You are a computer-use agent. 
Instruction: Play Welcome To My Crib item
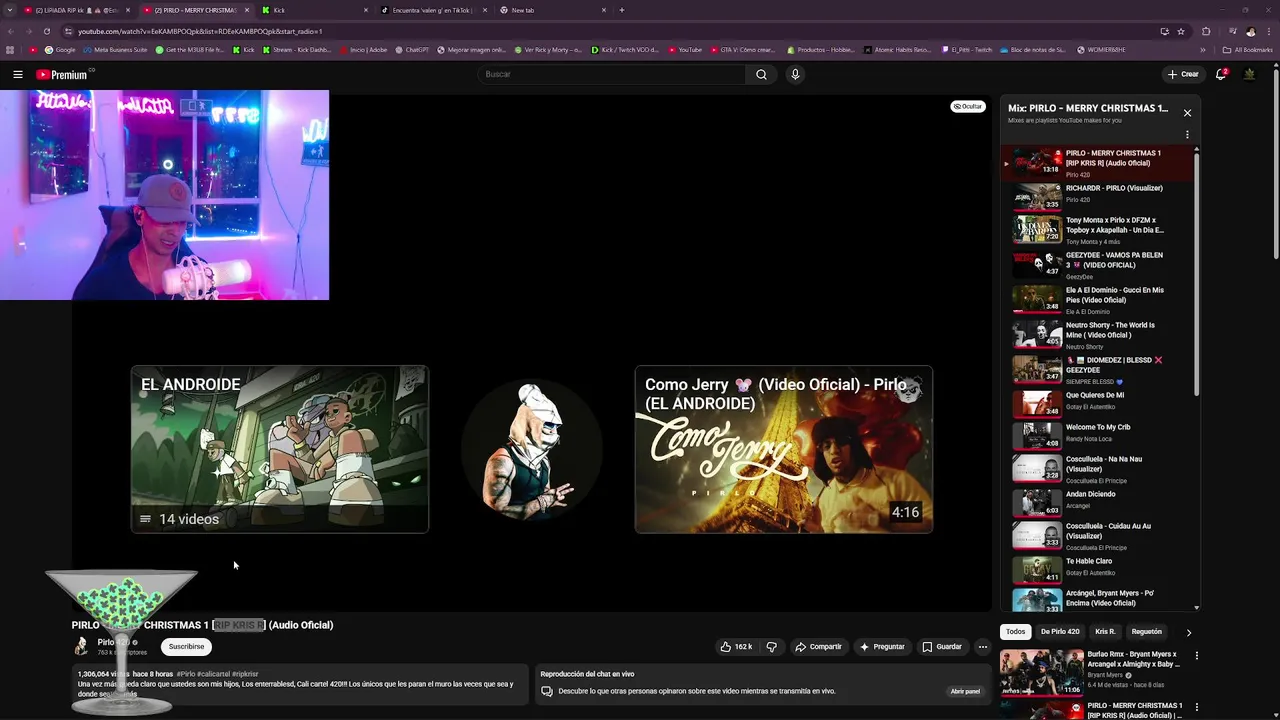[x=1098, y=436]
